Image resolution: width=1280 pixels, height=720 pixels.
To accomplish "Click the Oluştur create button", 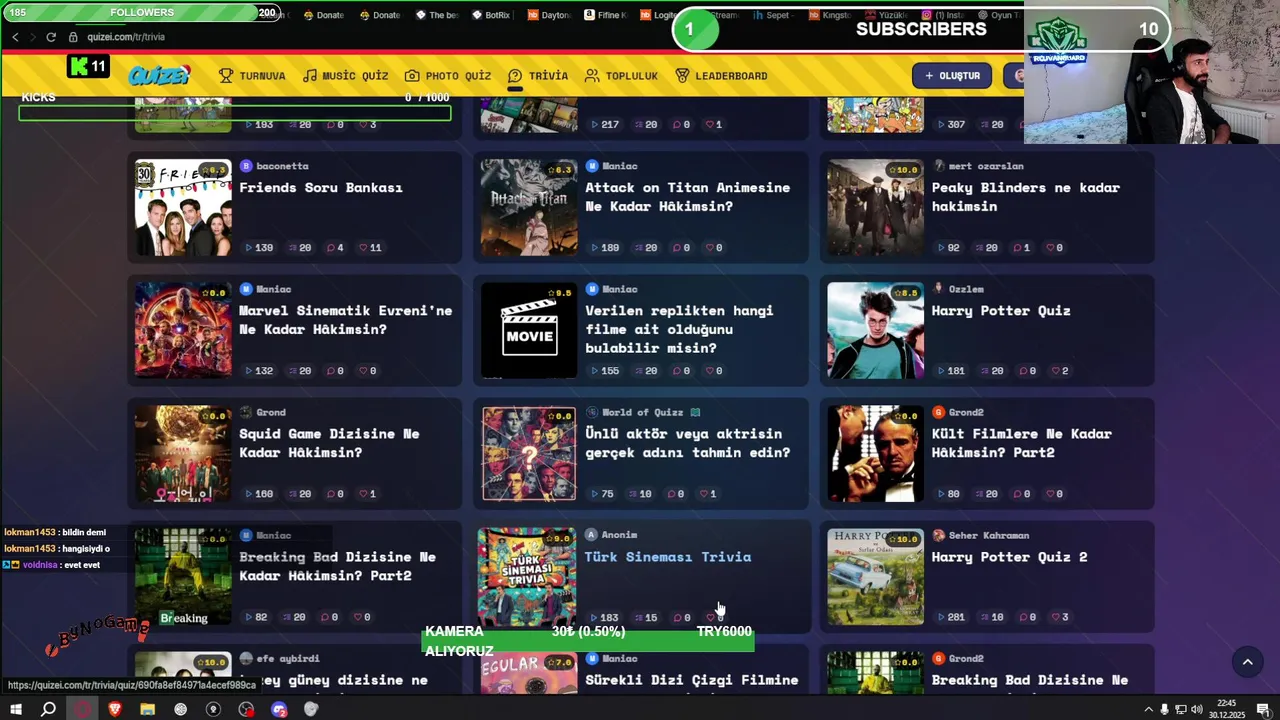I will tap(952, 76).
